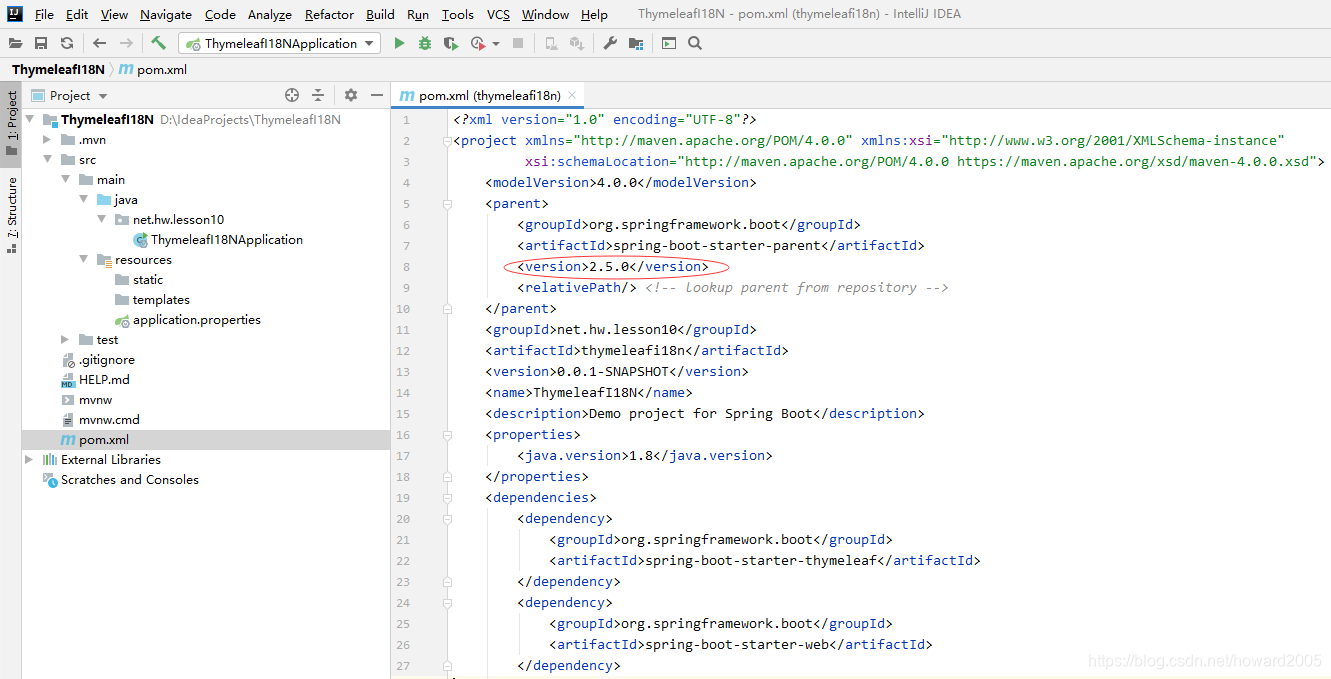The width and height of the screenshot is (1331, 679).
Task: Open the VCS menu
Action: (498, 14)
